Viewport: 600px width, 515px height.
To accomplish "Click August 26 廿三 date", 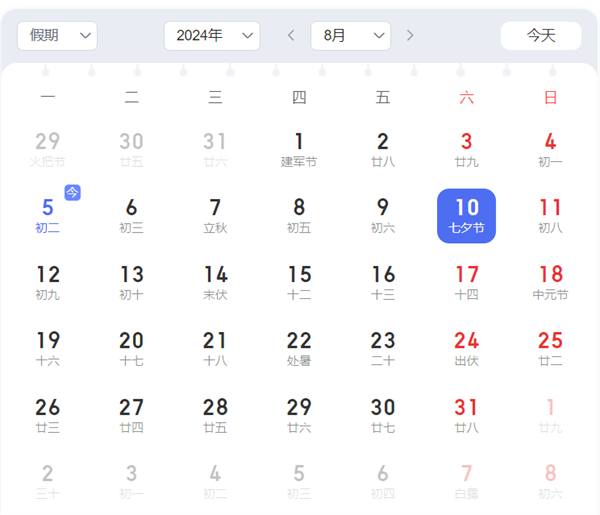I will point(48,415).
